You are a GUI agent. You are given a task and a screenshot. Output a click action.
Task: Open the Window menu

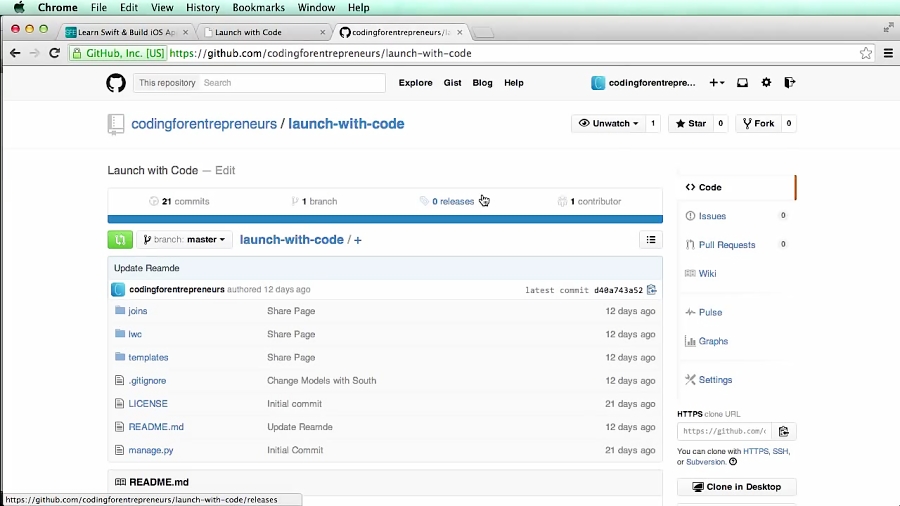coord(316,7)
